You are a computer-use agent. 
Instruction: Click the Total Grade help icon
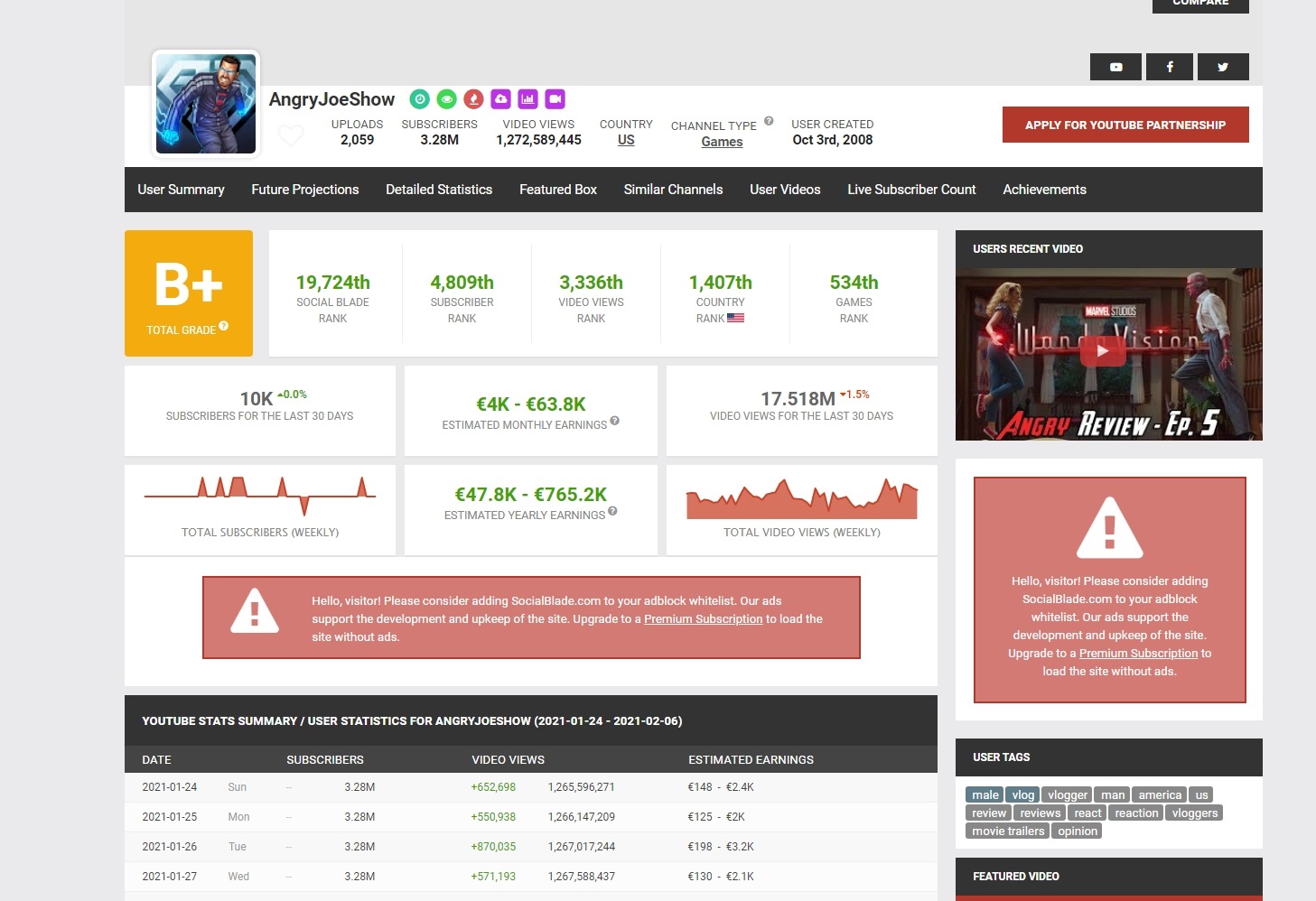[x=224, y=326]
